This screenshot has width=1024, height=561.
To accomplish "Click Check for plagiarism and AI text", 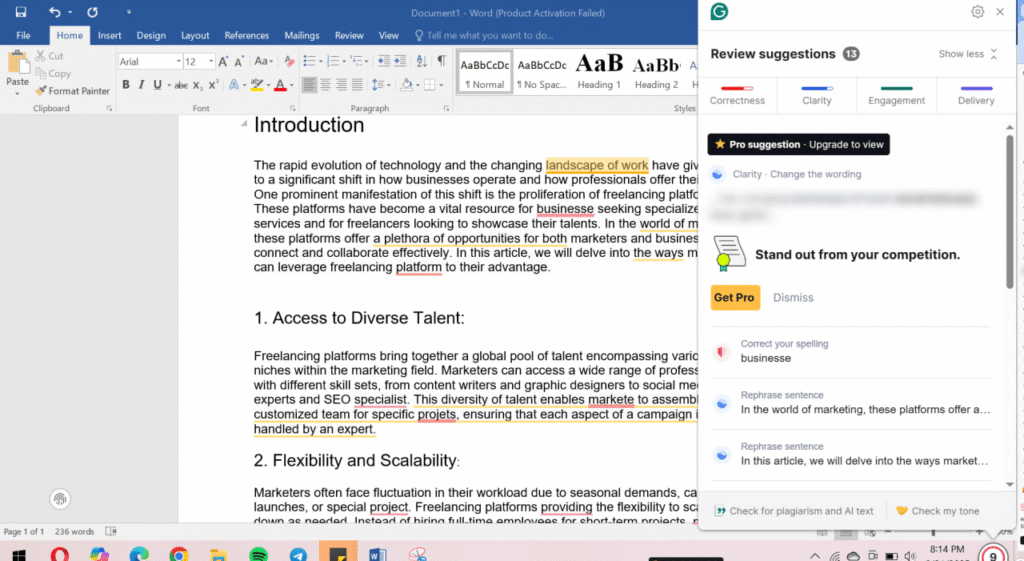I will point(794,511).
